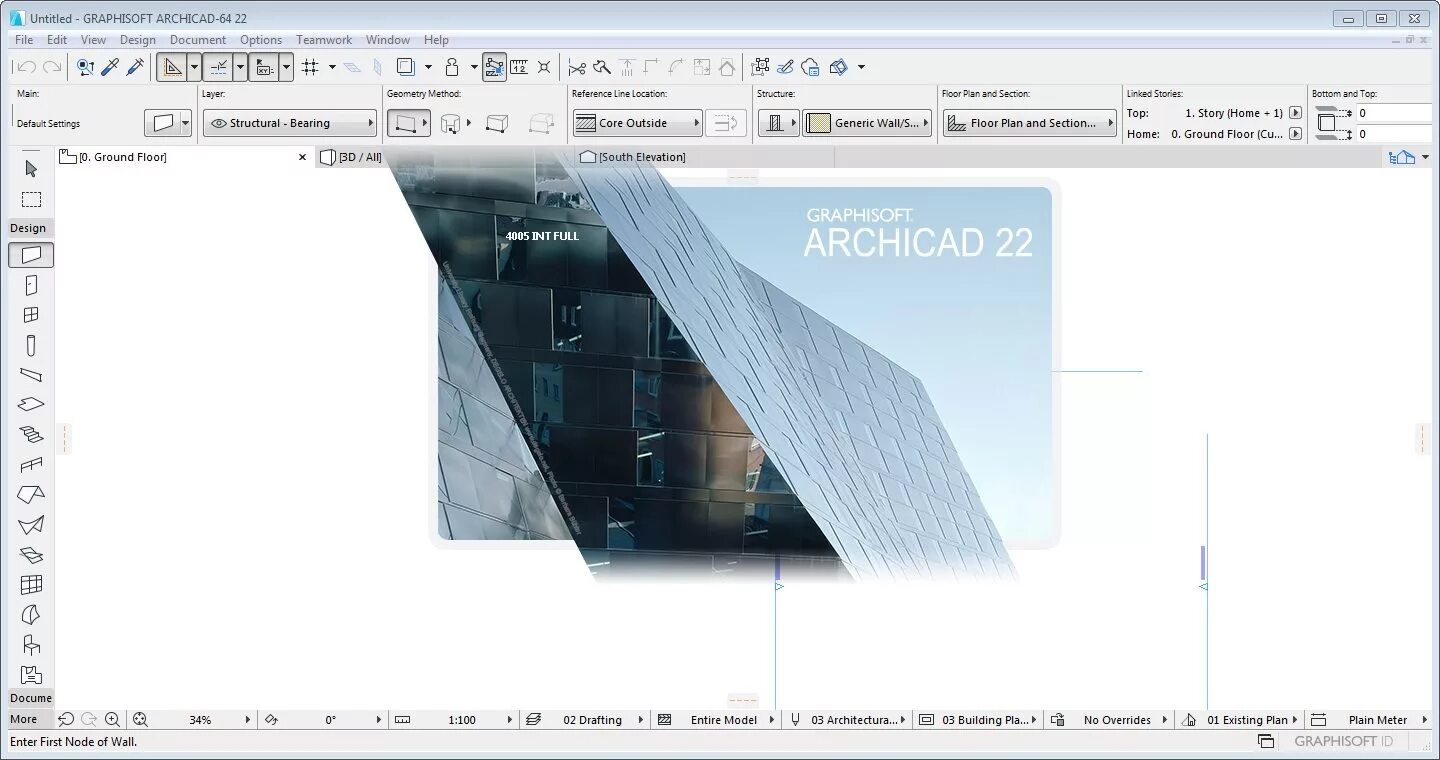Select the Object (chair) tool

coord(31,645)
